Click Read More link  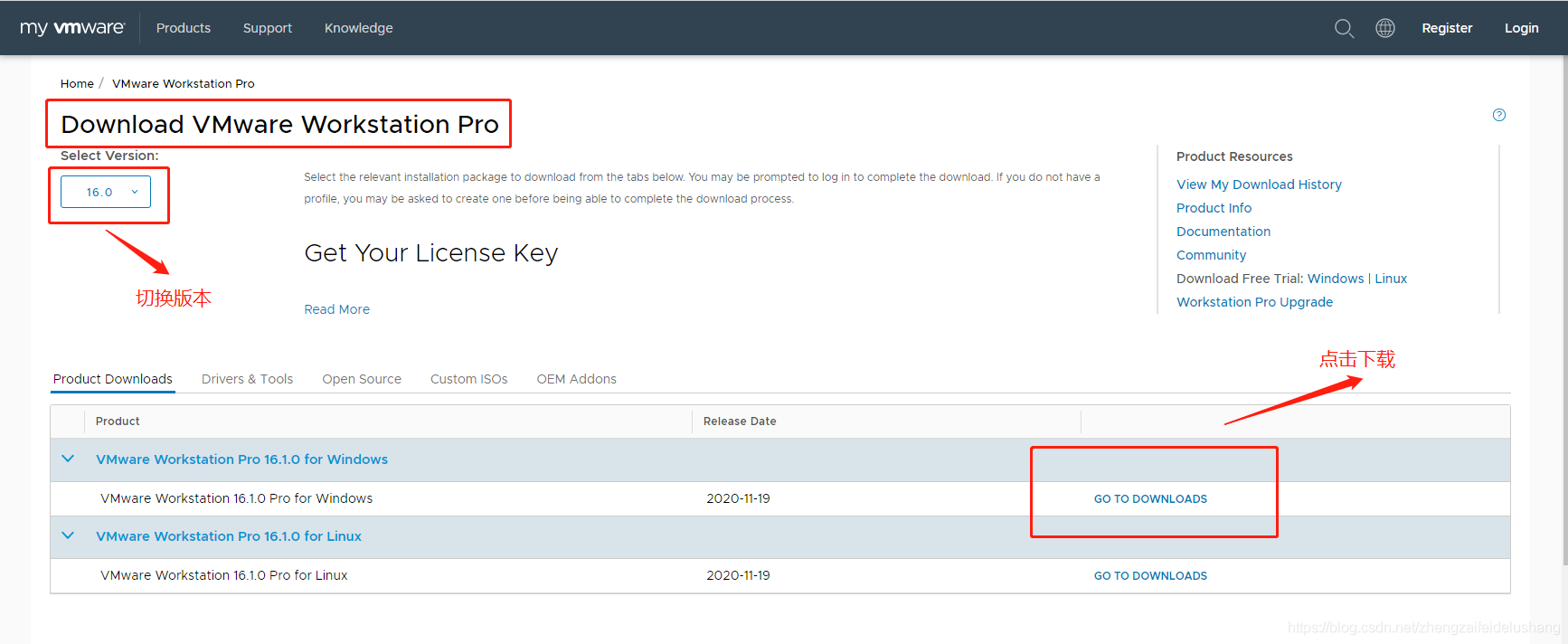[337, 309]
